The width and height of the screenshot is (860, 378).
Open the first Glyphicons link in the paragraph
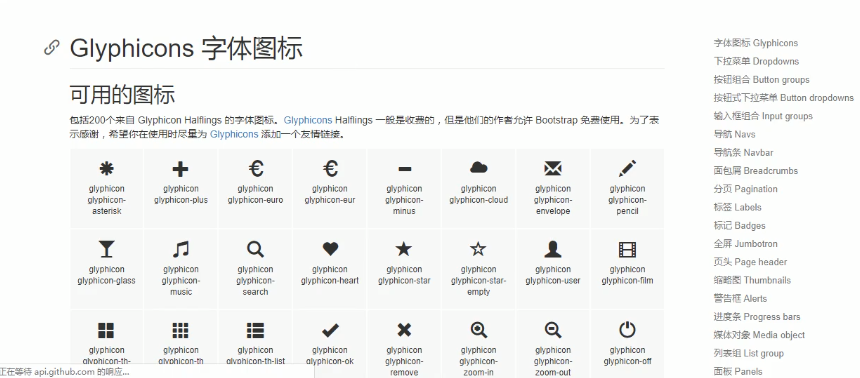pos(308,120)
